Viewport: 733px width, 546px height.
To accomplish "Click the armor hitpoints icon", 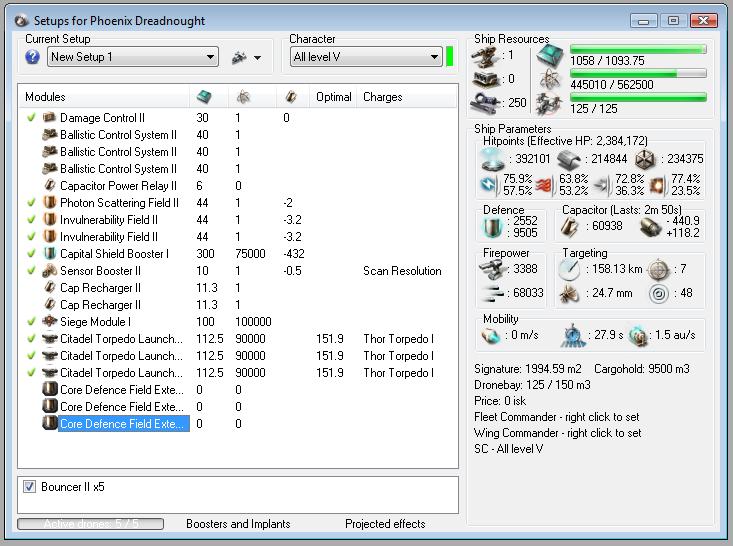I will [568, 160].
